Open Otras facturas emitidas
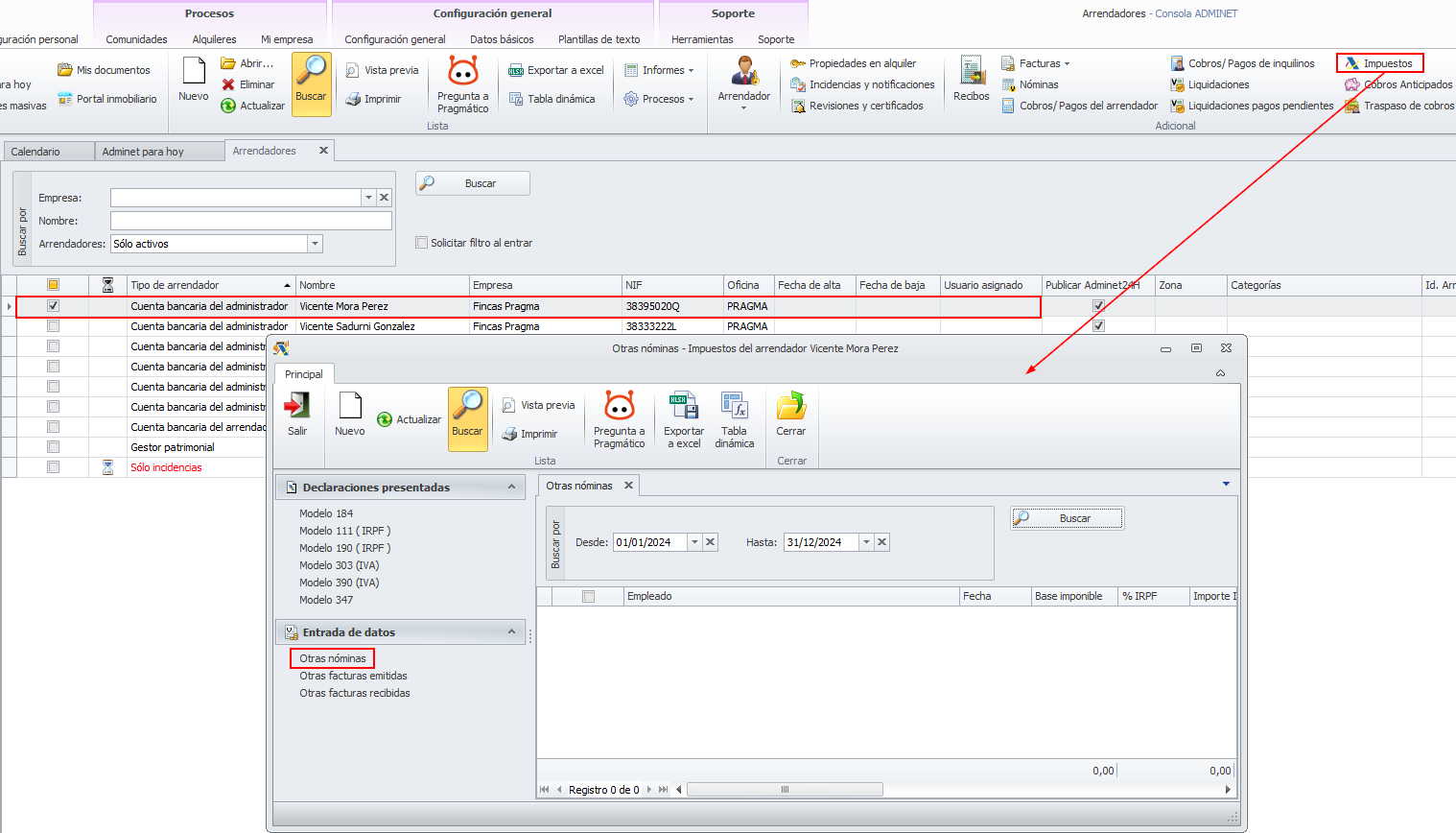 [353, 676]
